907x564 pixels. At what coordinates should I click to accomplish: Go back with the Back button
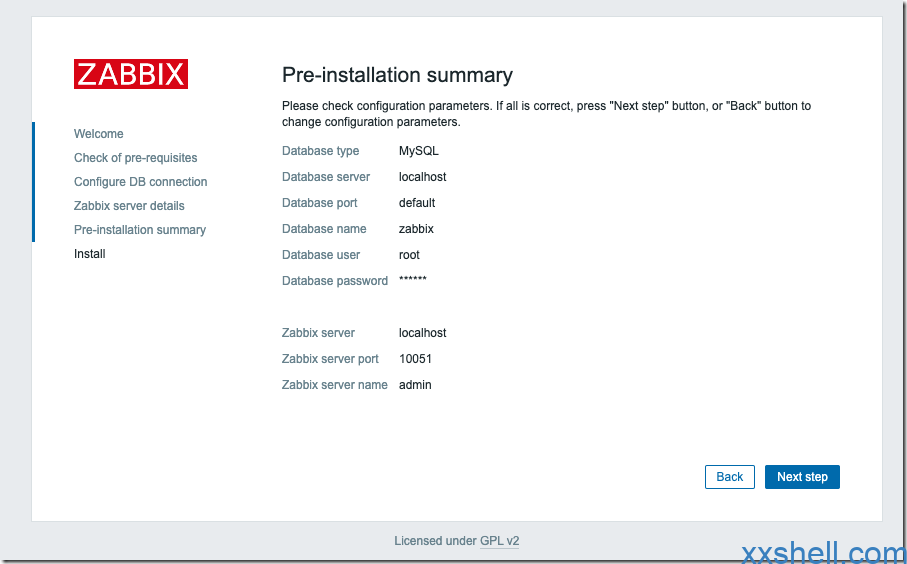coord(729,477)
